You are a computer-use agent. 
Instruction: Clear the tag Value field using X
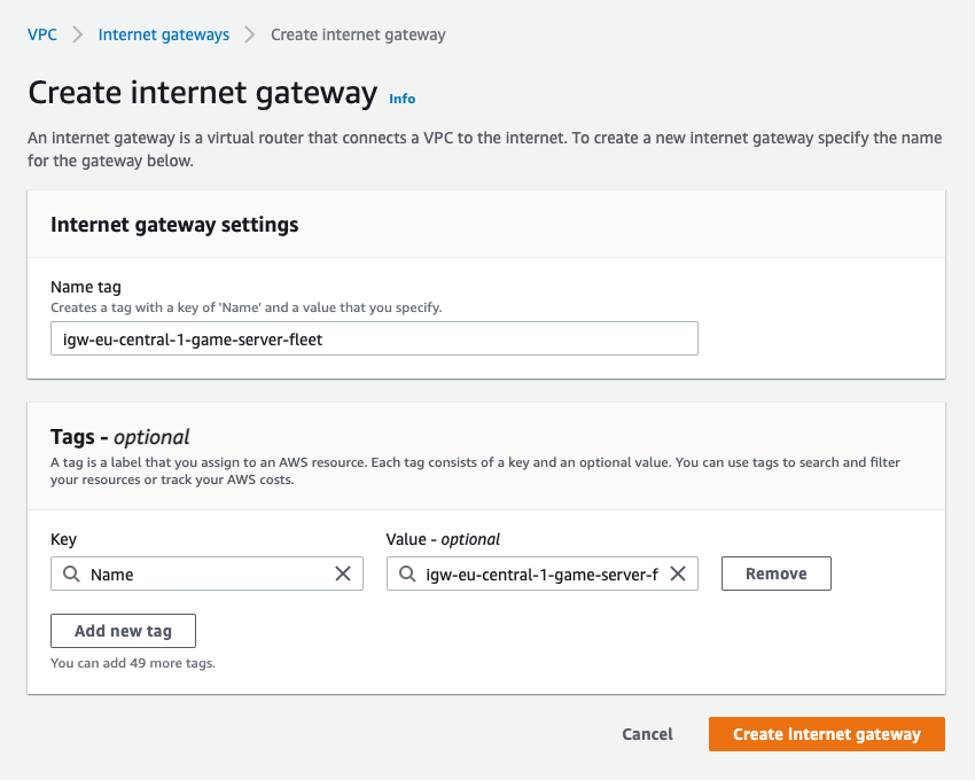[x=677, y=574]
